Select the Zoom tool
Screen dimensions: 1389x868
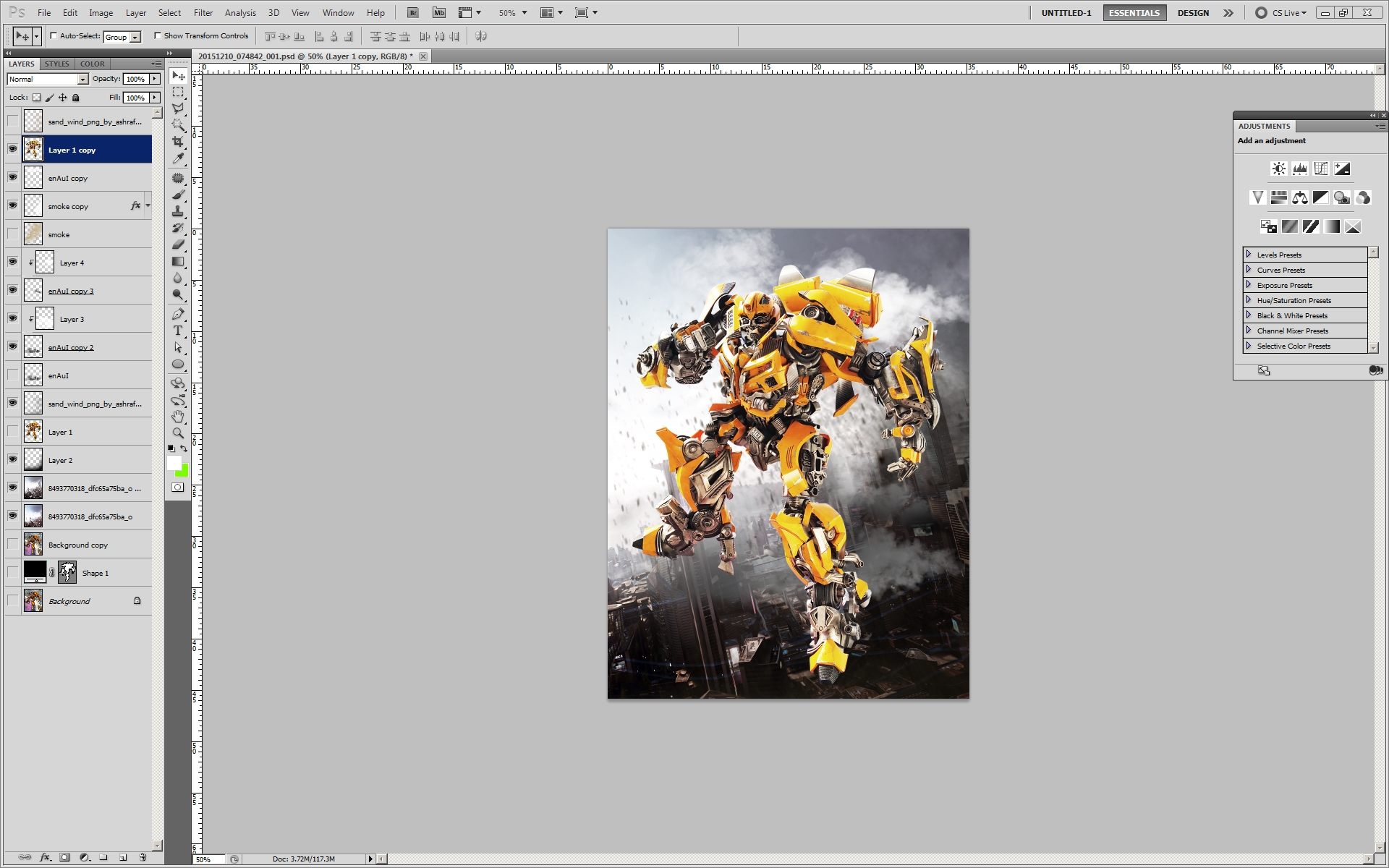click(x=178, y=433)
